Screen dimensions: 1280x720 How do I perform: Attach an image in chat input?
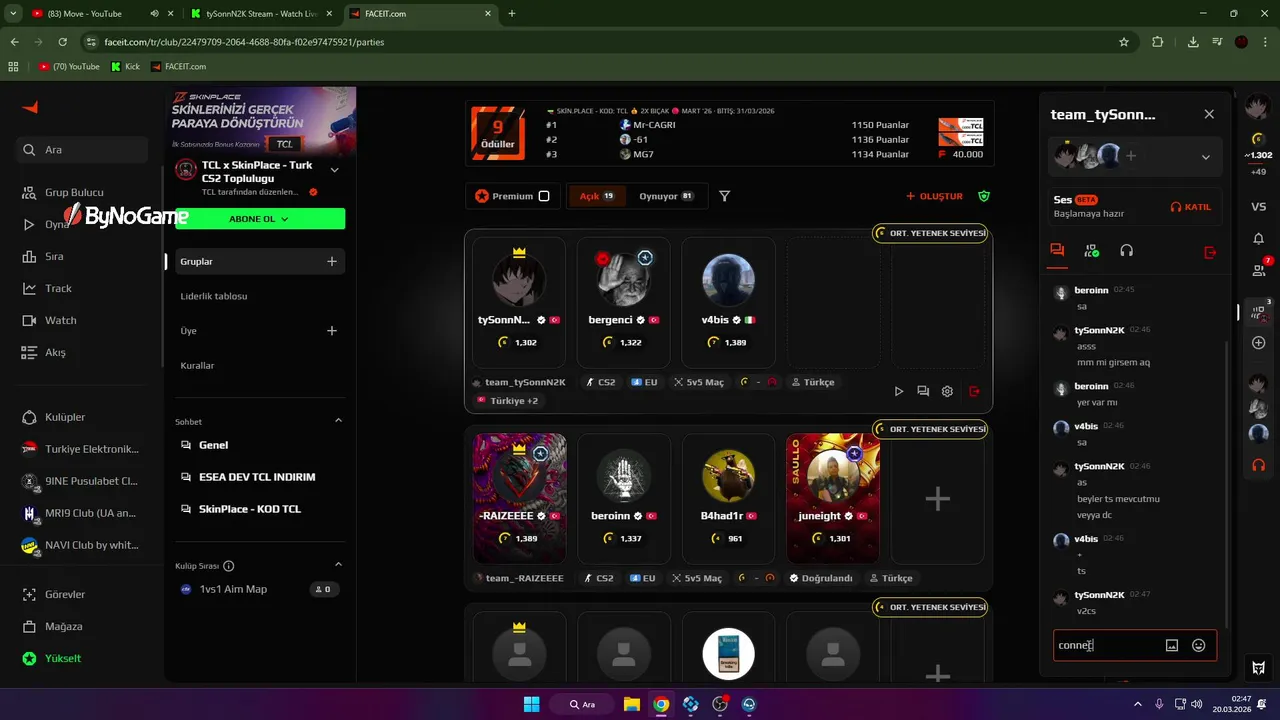pos(1172,646)
